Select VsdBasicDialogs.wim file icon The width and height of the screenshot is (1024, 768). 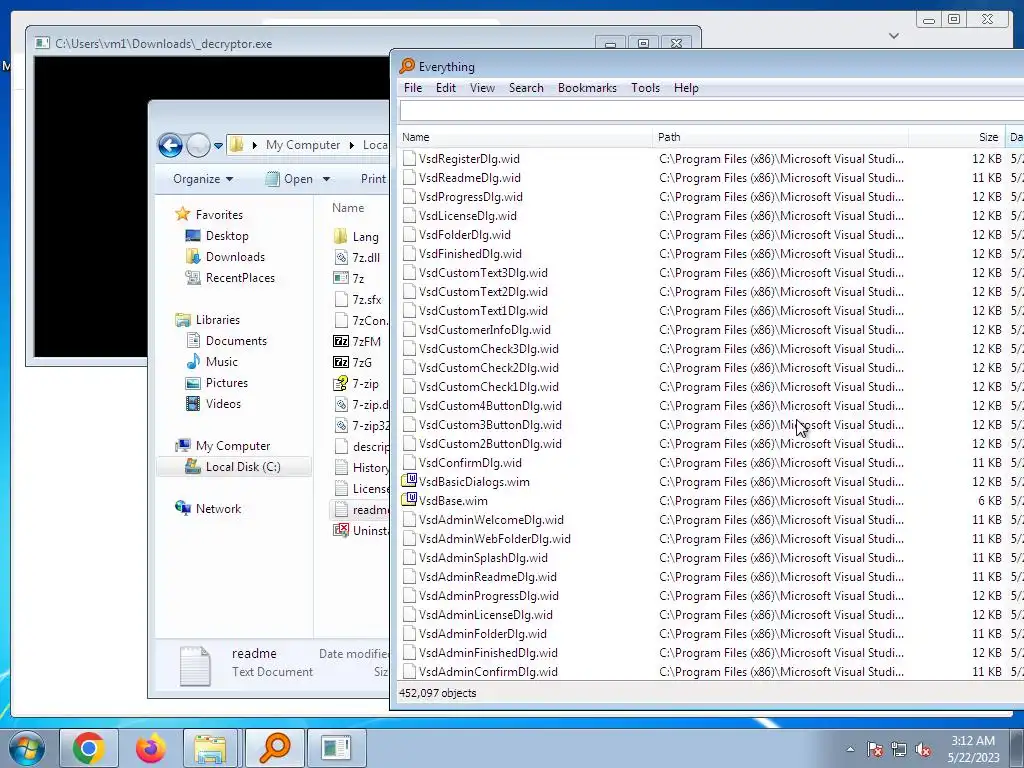pos(409,481)
